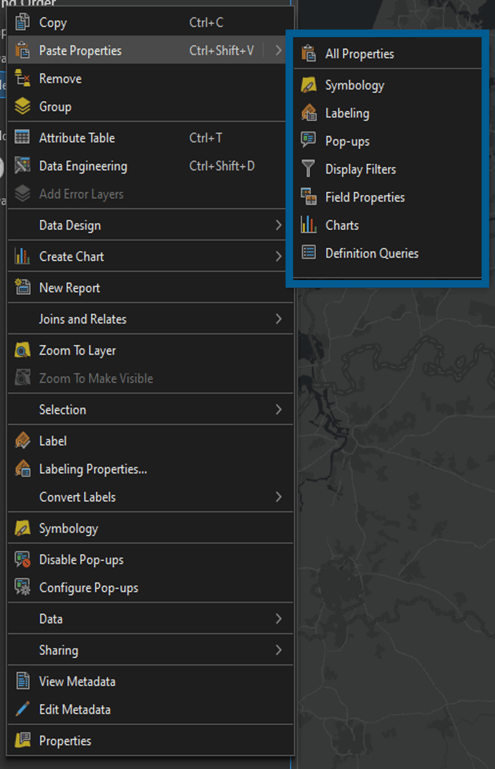Expand the Create Chart submenu arrow
The width and height of the screenshot is (495, 769).
(278, 256)
